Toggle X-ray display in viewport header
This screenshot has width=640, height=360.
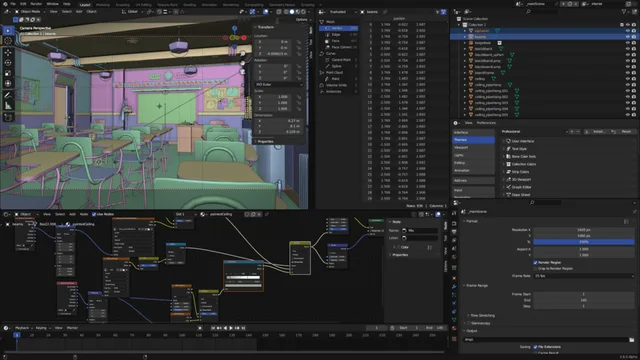click(279, 12)
